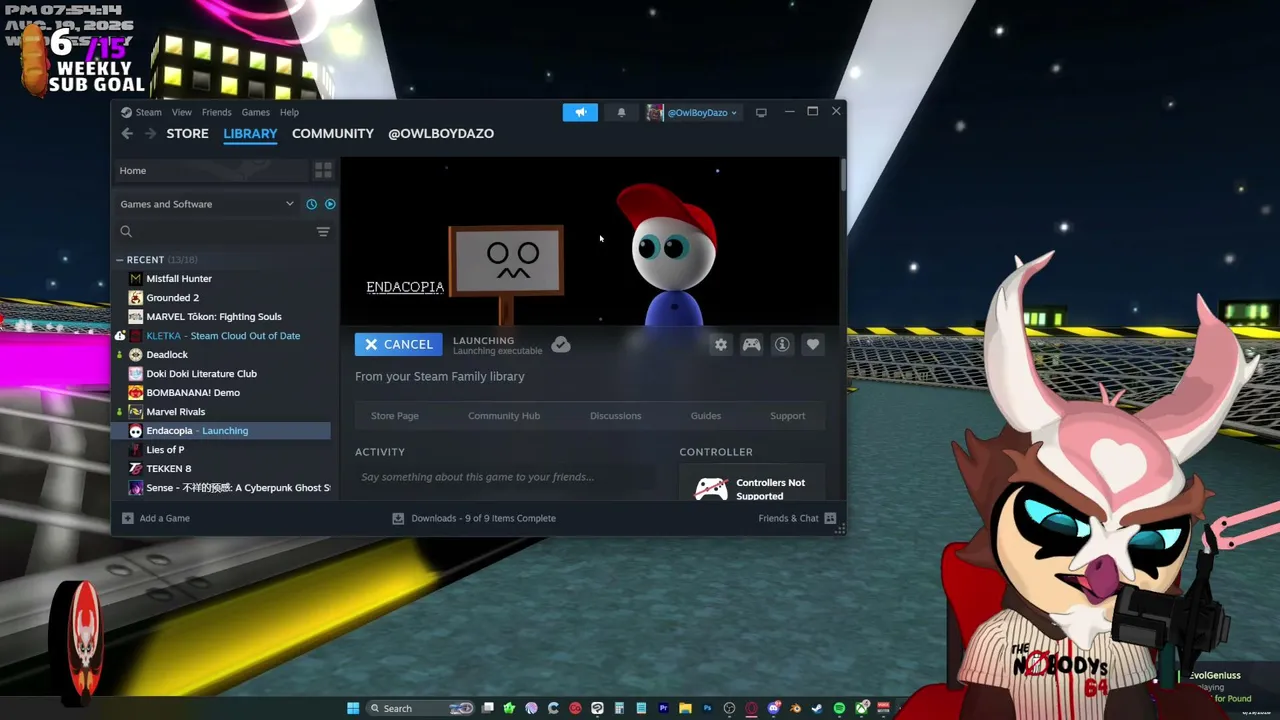
Task: Open the Friends menu
Action: [216, 112]
